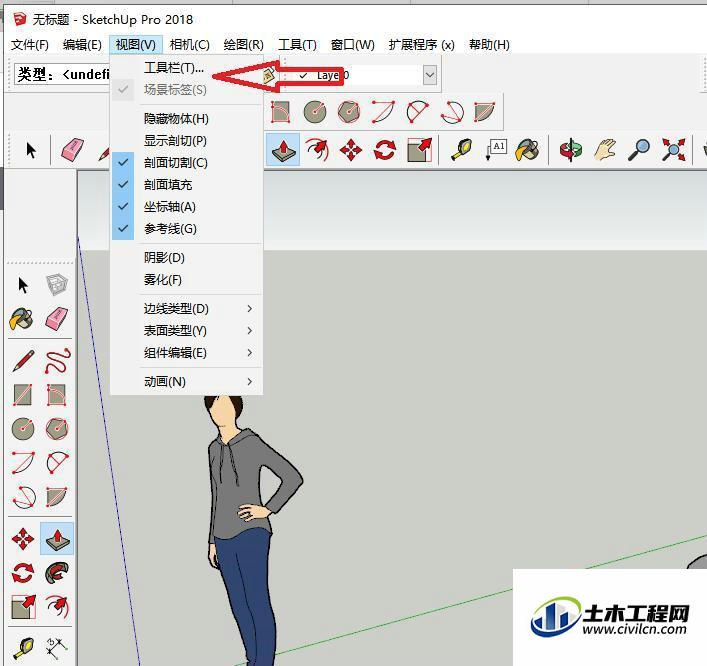Open the 绘图(R) menu
The height and width of the screenshot is (666, 707).
243,45
